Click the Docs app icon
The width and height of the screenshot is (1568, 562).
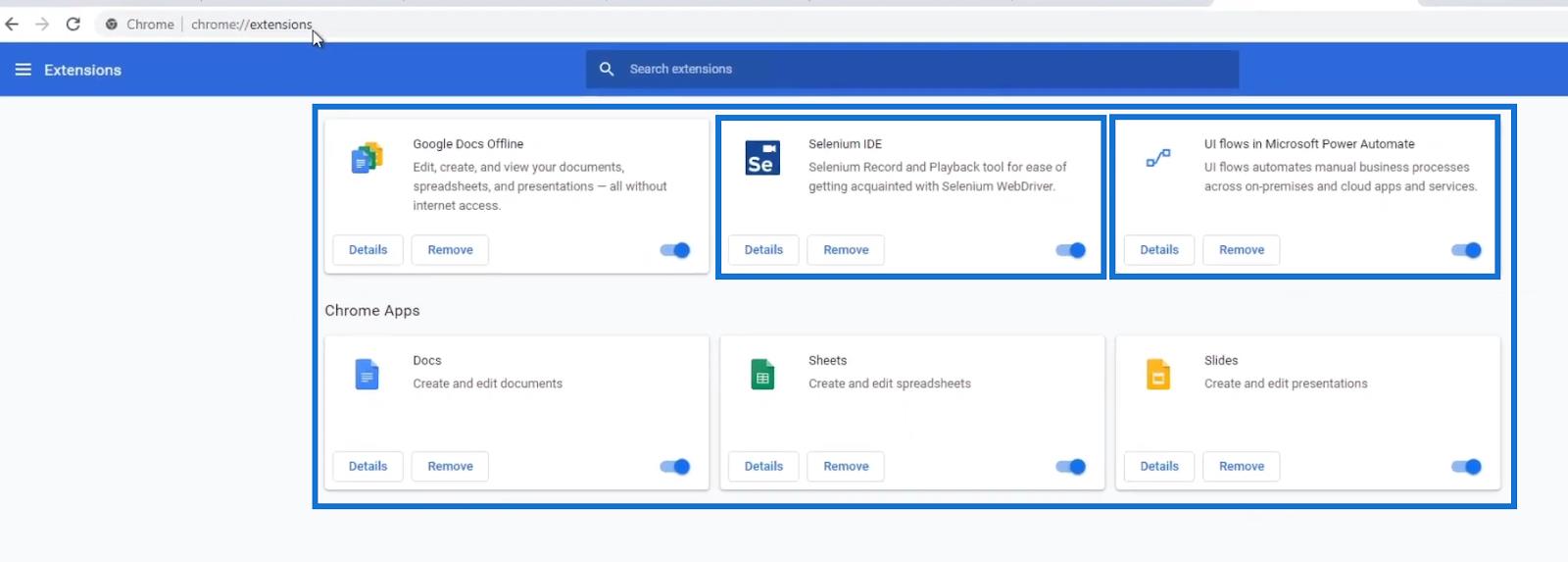pos(367,375)
